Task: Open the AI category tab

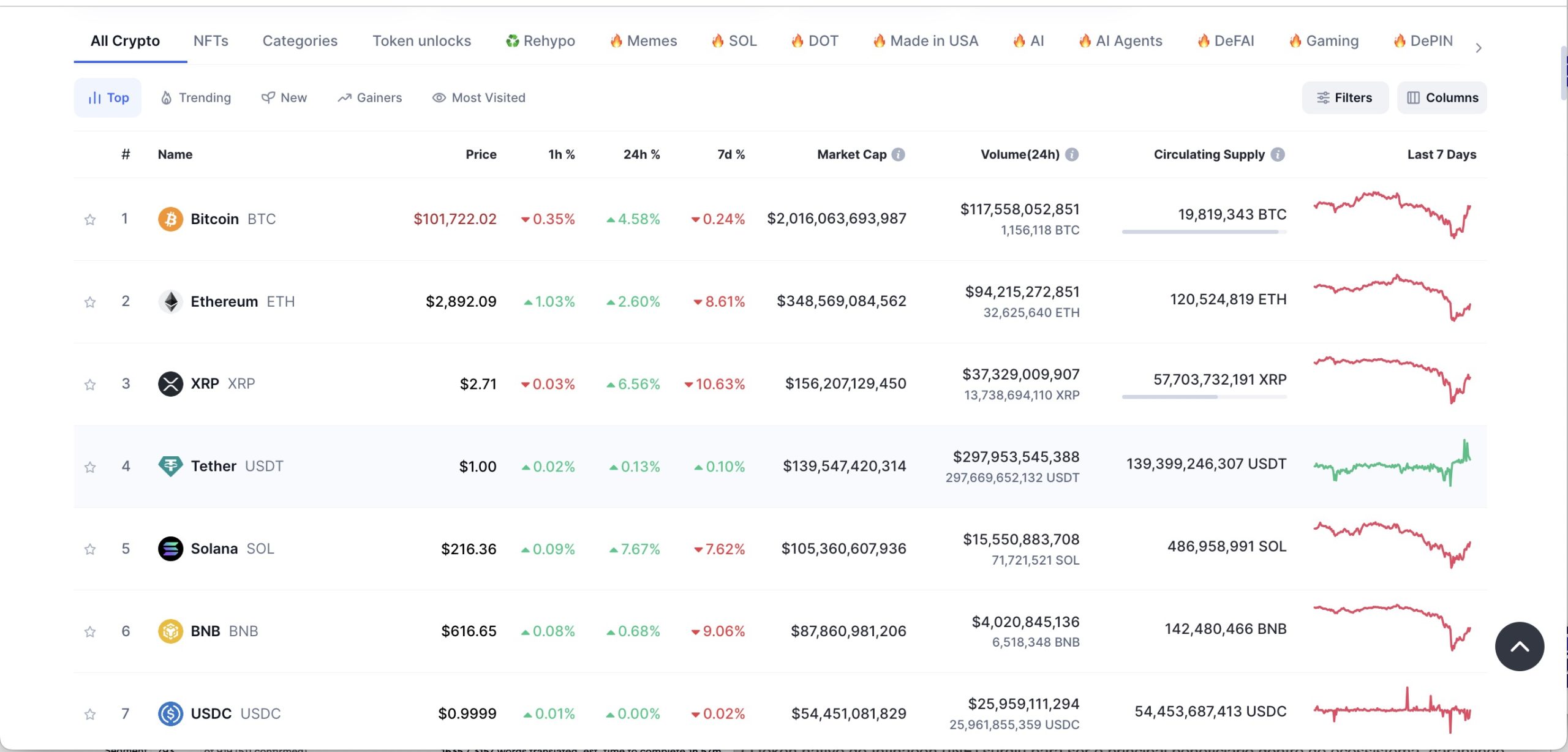Action: click(1028, 41)
